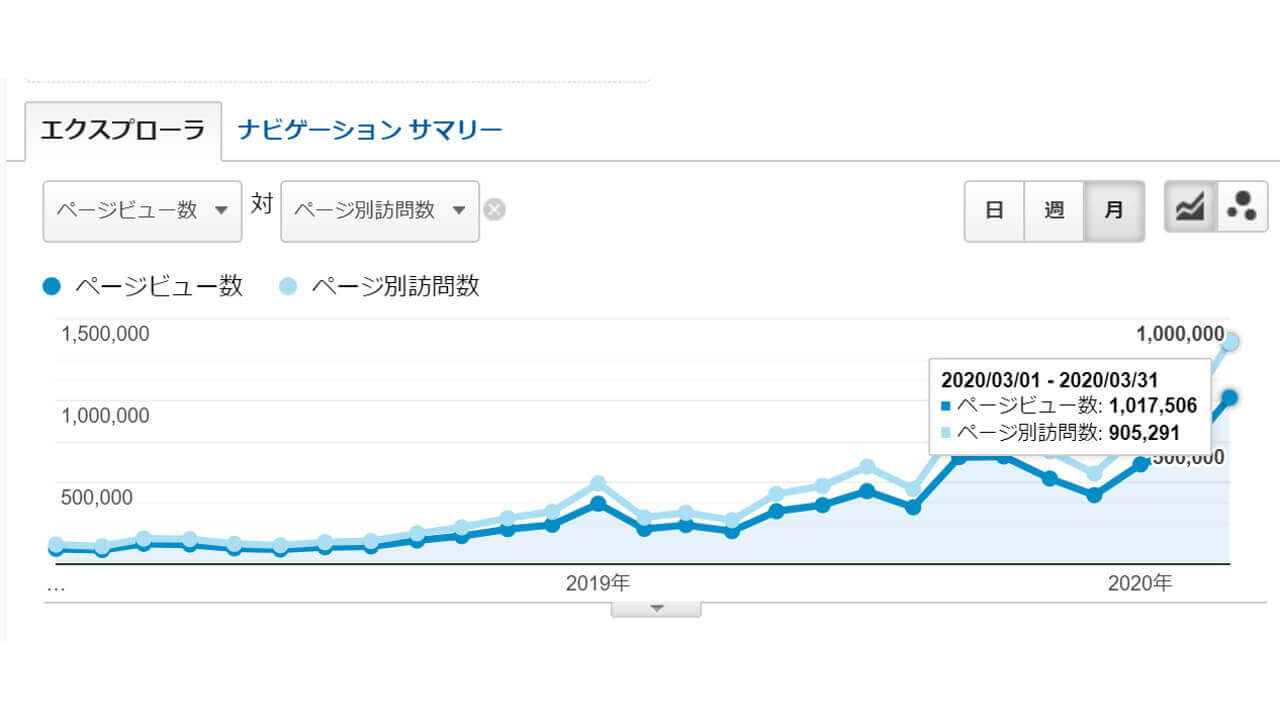Screen dimensions: 1280x720
Task: Open the ページ別訪問数 metric dropdown
Action: (380, 211)
